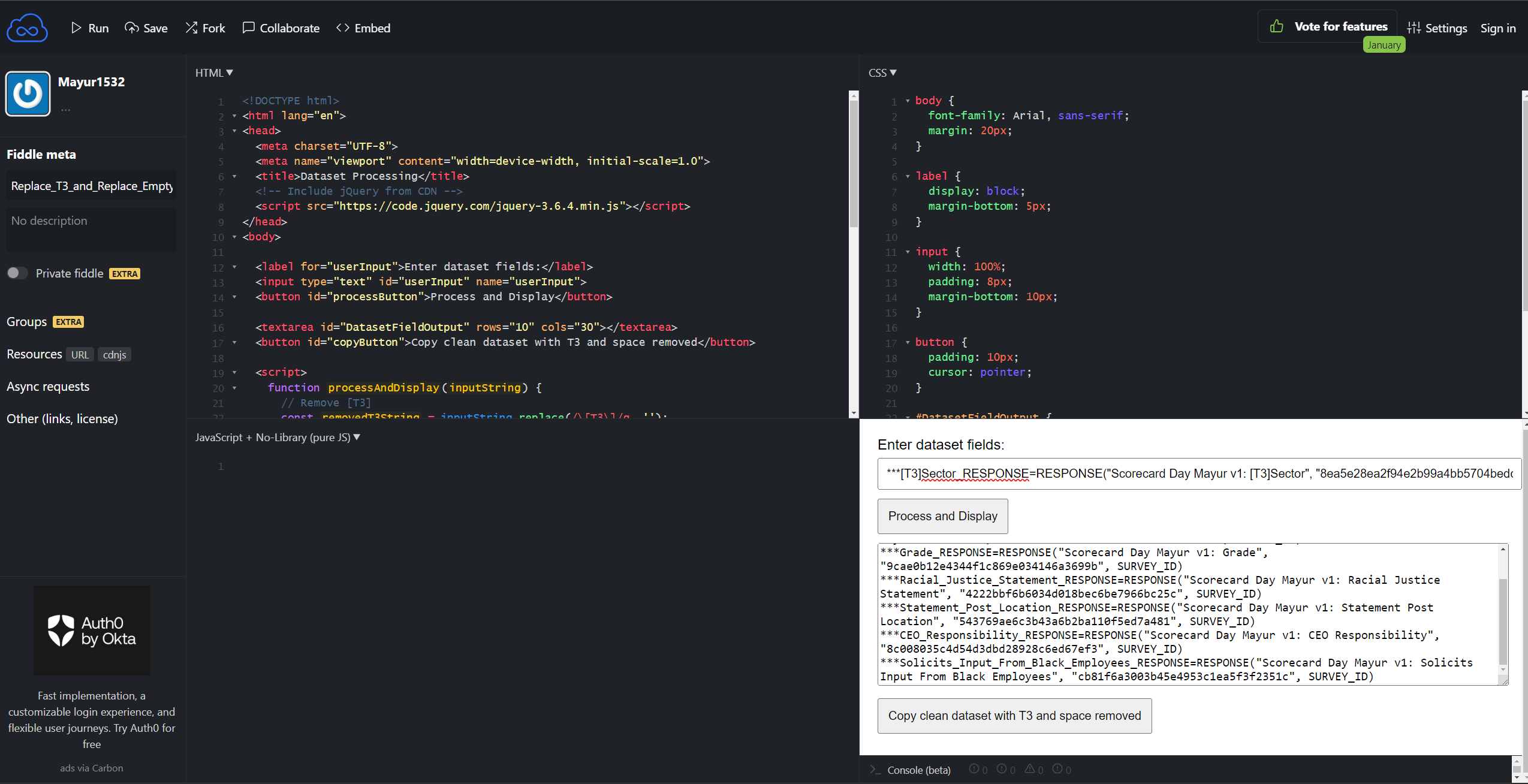Click the Process and Display button
Screen dimensions: 1528x784
(942, 516)
